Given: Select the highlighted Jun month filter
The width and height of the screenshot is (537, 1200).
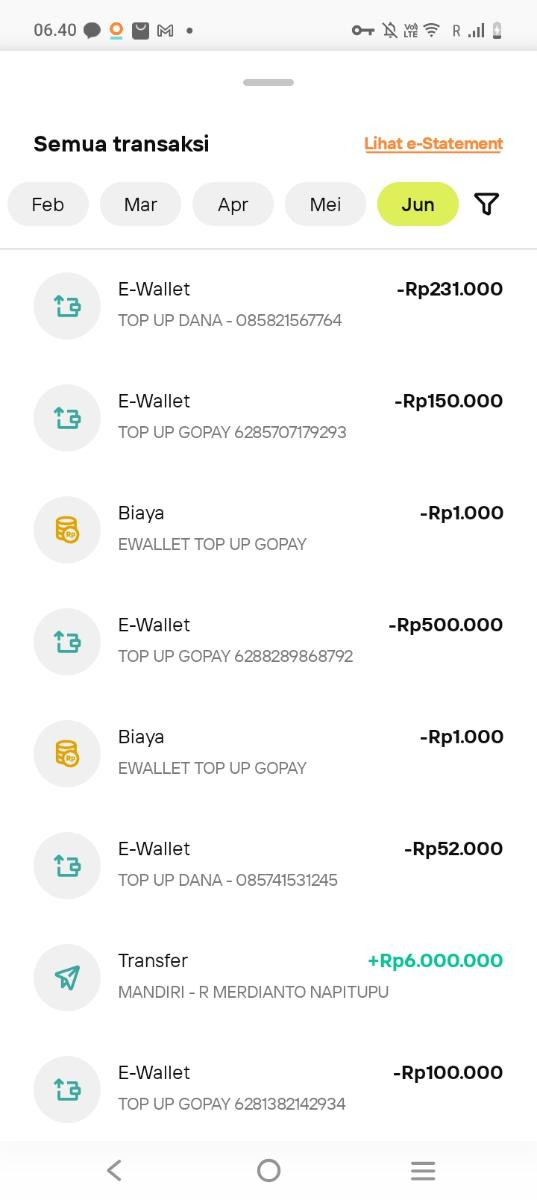Looking at the screenshot, I should [x=418, y=204].
